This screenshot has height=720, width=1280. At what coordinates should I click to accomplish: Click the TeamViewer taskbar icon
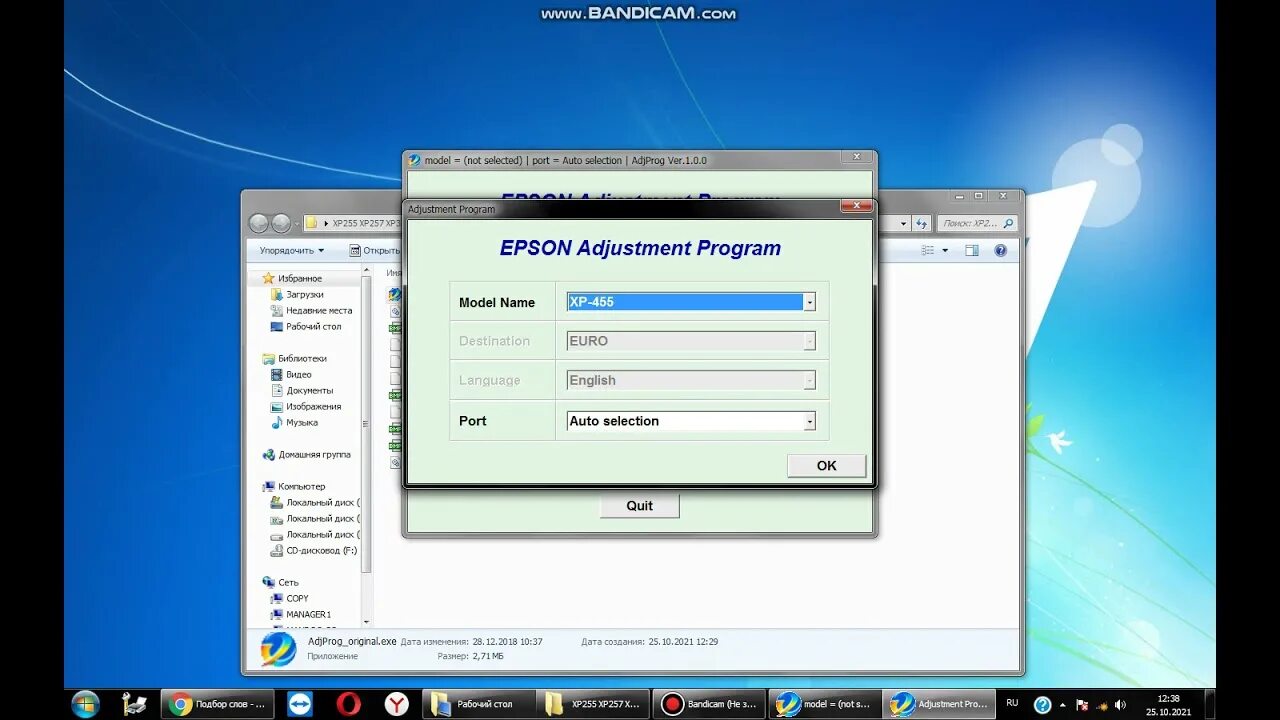point(299,704)
